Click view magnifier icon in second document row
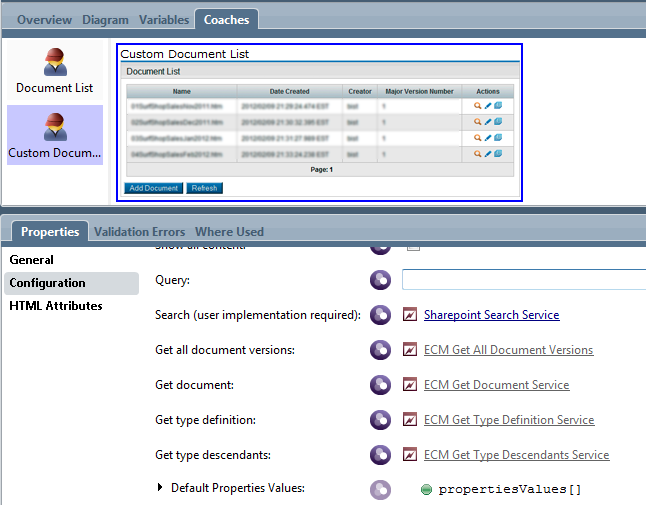The height and width of the screenshot is (505, 646). (x=477, y=122)
